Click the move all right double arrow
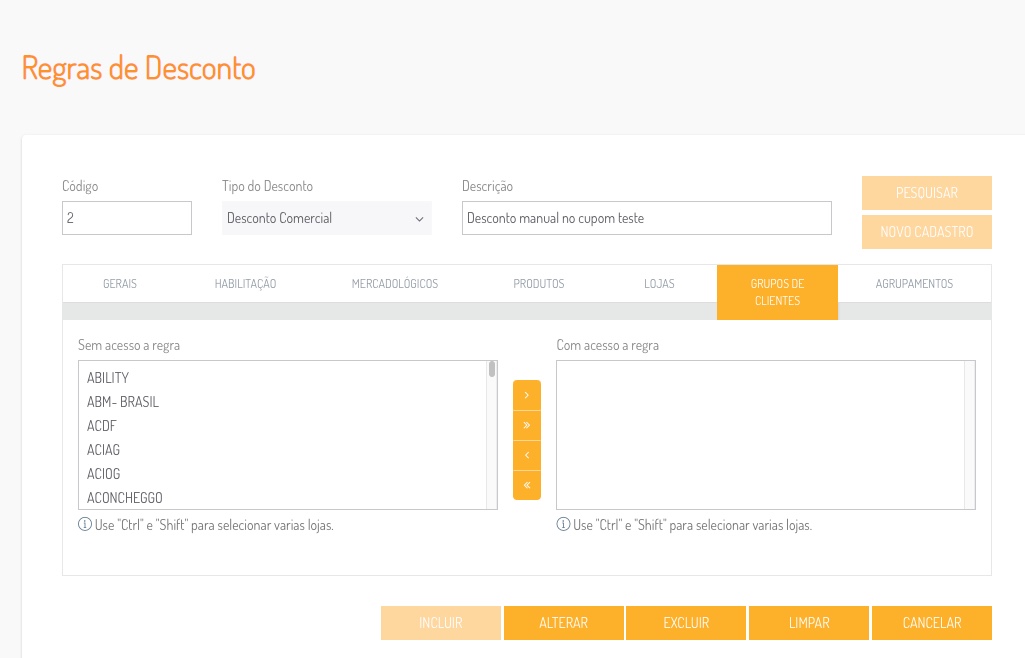The image size is (1025, 658). [x=526, y=425]
